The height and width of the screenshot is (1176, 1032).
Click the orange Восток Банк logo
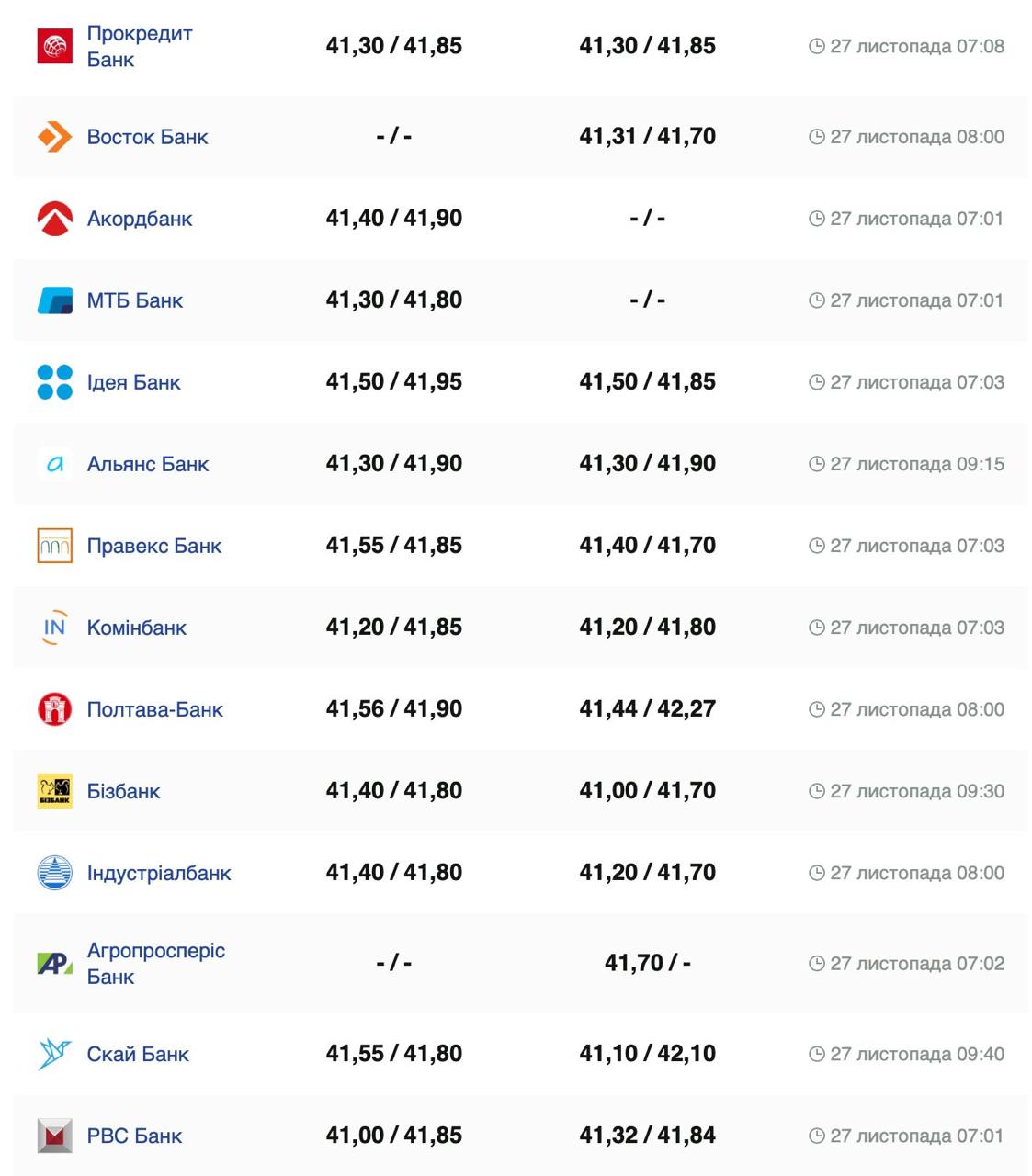pyautogui.click(x=54, y=137)
